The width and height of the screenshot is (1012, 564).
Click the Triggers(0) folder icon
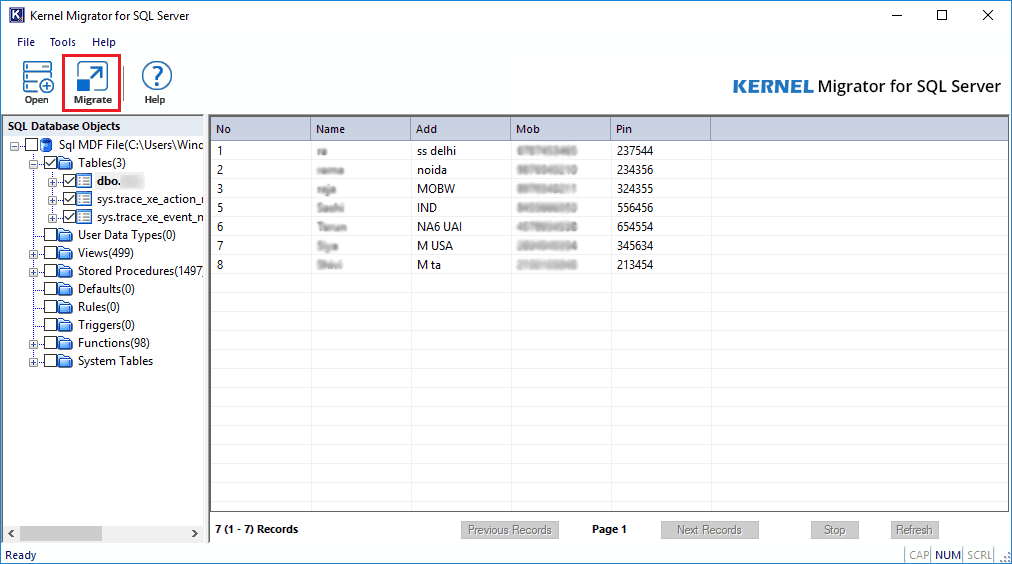[65, 325]
